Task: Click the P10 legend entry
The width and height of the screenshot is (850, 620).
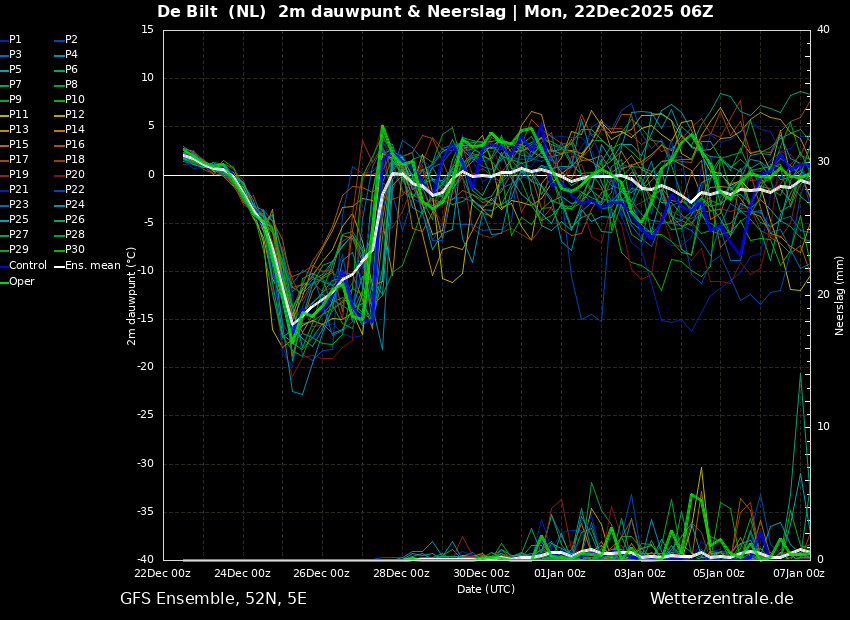Action: (x=75, y=100)
